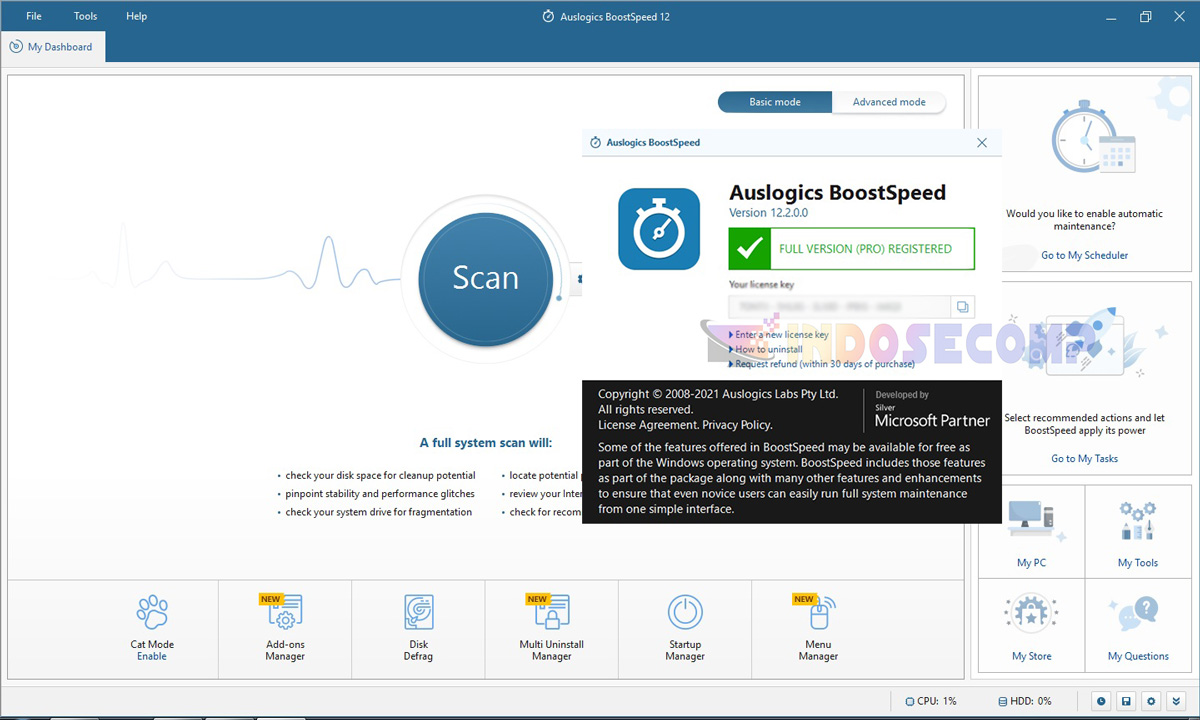Select the My Dashboard tab
The width and height of the screenshot is (1200, 720).
tap(53, 46)
